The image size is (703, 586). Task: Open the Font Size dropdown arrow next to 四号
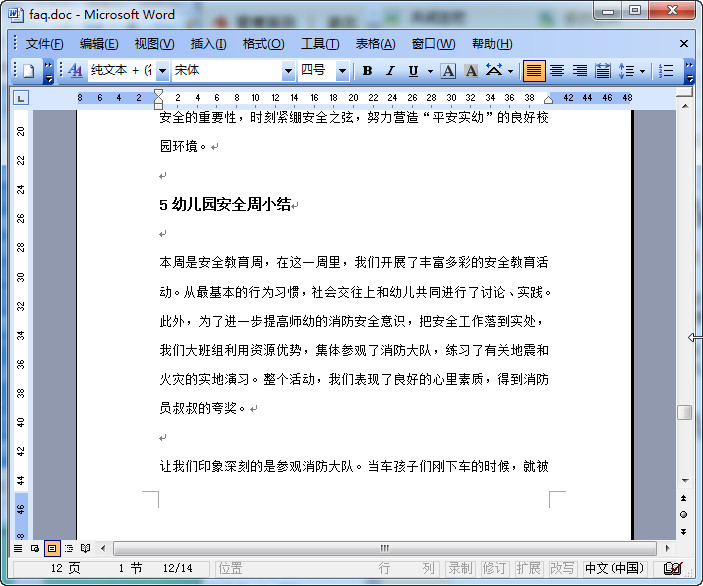coord(342,71)
